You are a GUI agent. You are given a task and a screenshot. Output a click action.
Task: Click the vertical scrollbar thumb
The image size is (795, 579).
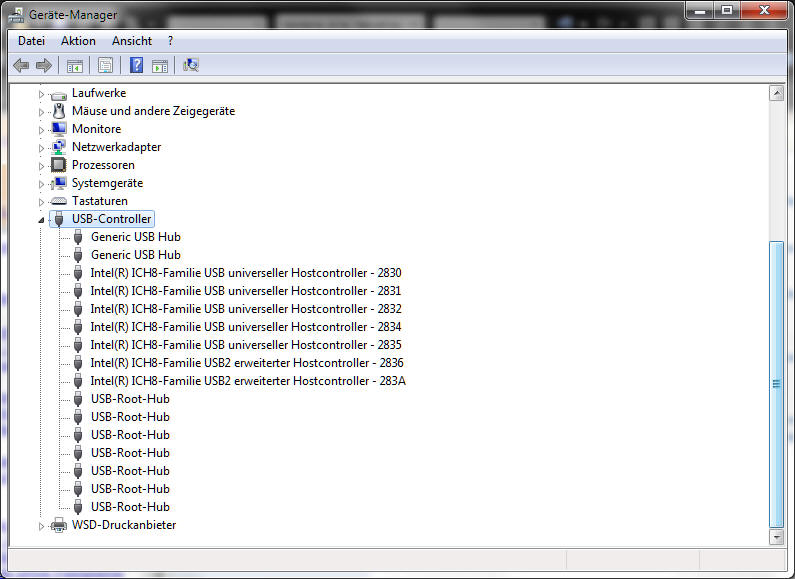pos(776,384)
